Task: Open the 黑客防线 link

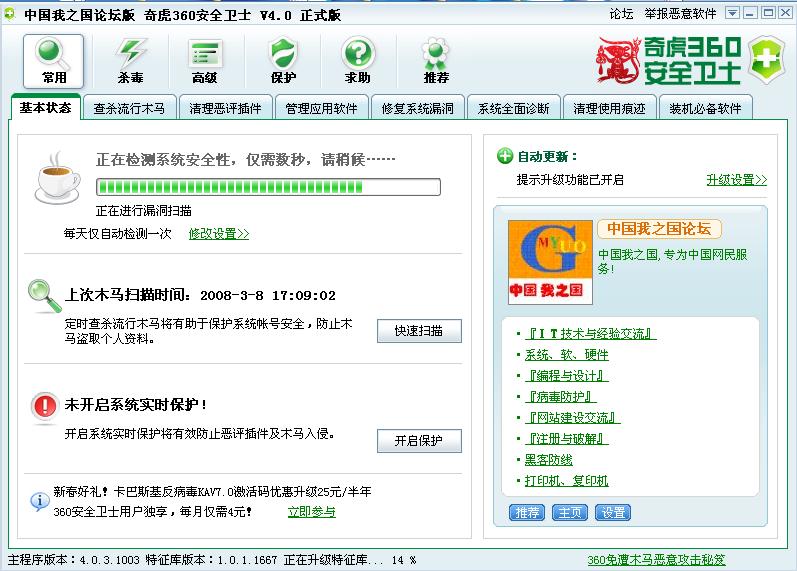Action: (548, 460)
